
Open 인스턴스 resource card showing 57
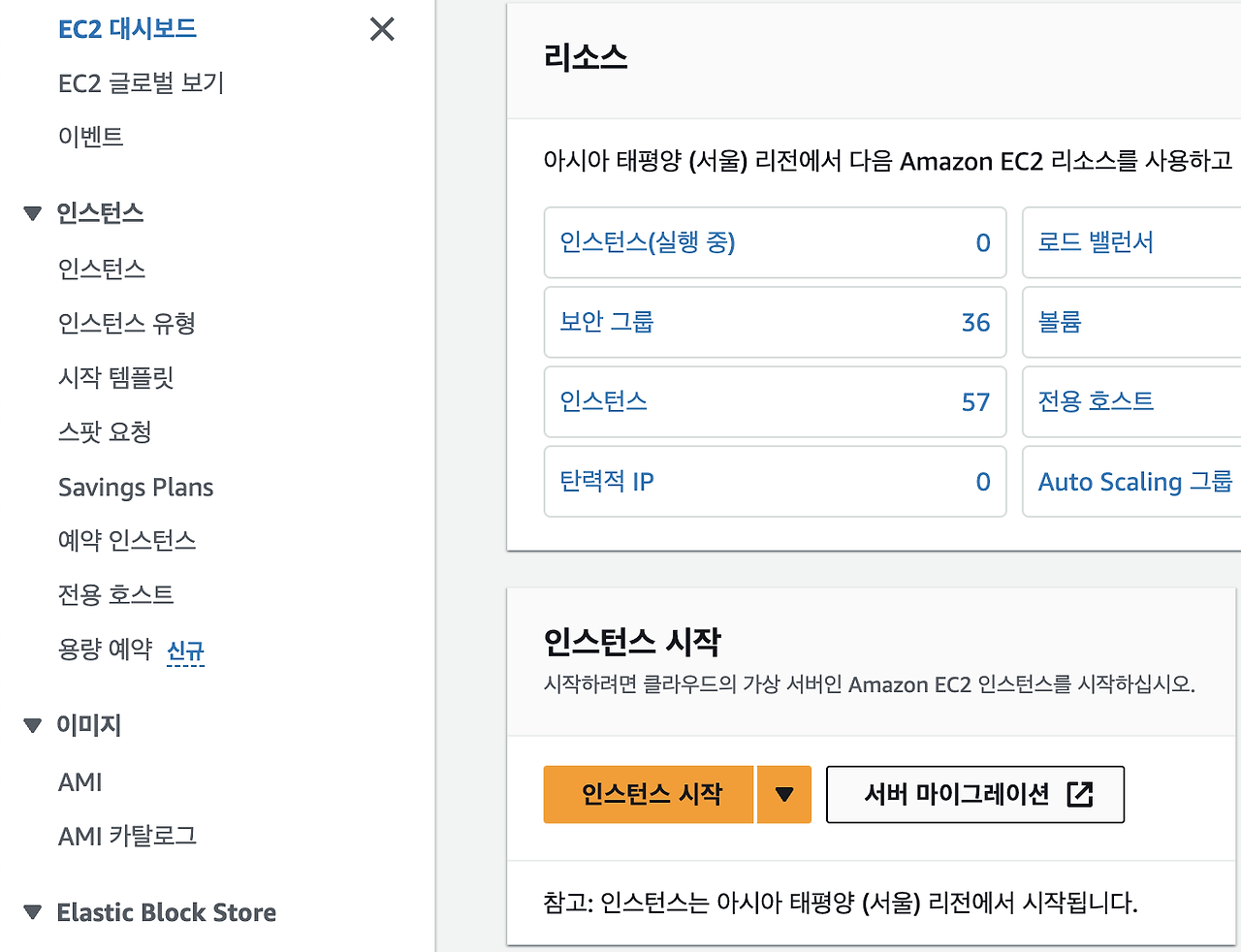click(776, 401)
